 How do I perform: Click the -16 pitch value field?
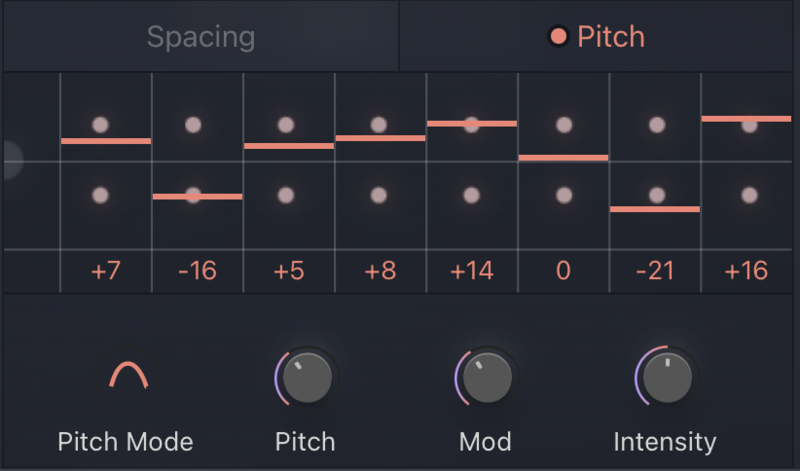(197, 271)
